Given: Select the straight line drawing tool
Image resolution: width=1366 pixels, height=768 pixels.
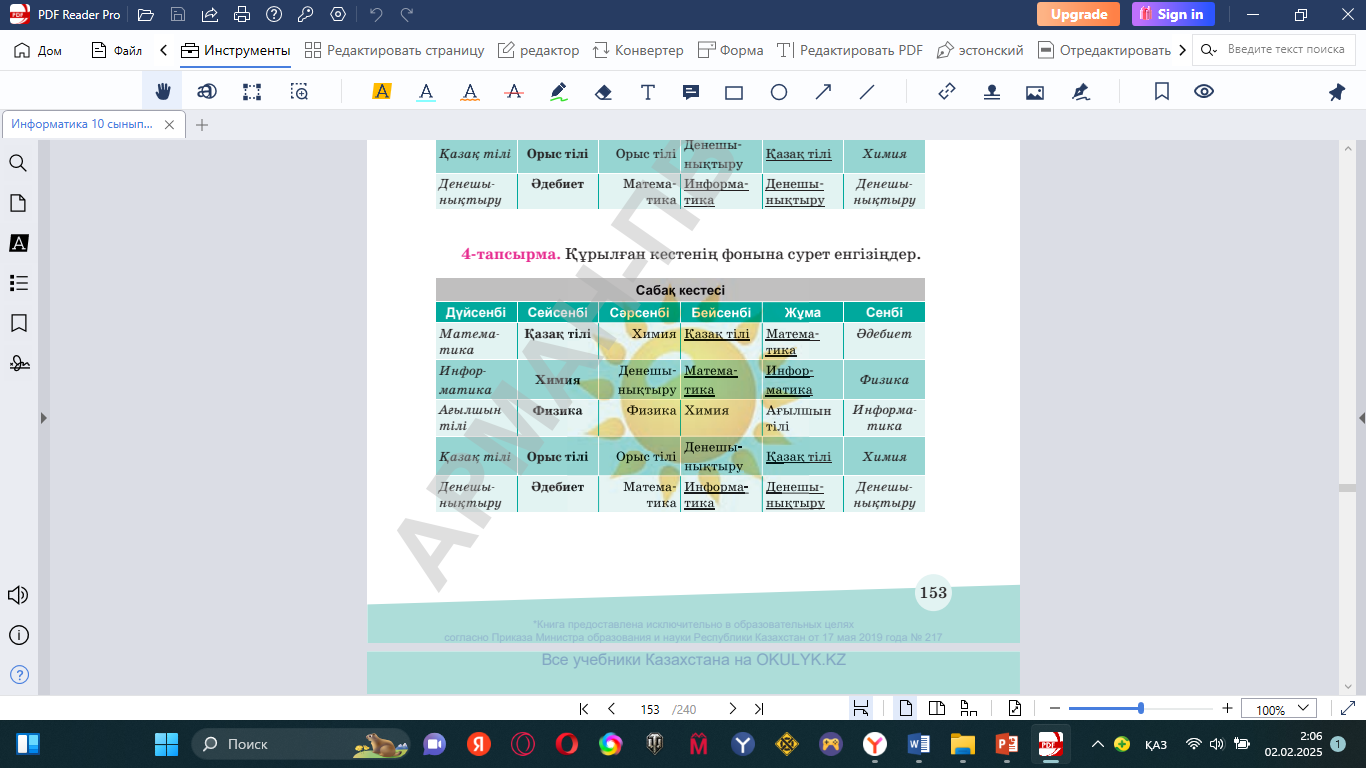Looking at the screenshot, I should [867, 92].
